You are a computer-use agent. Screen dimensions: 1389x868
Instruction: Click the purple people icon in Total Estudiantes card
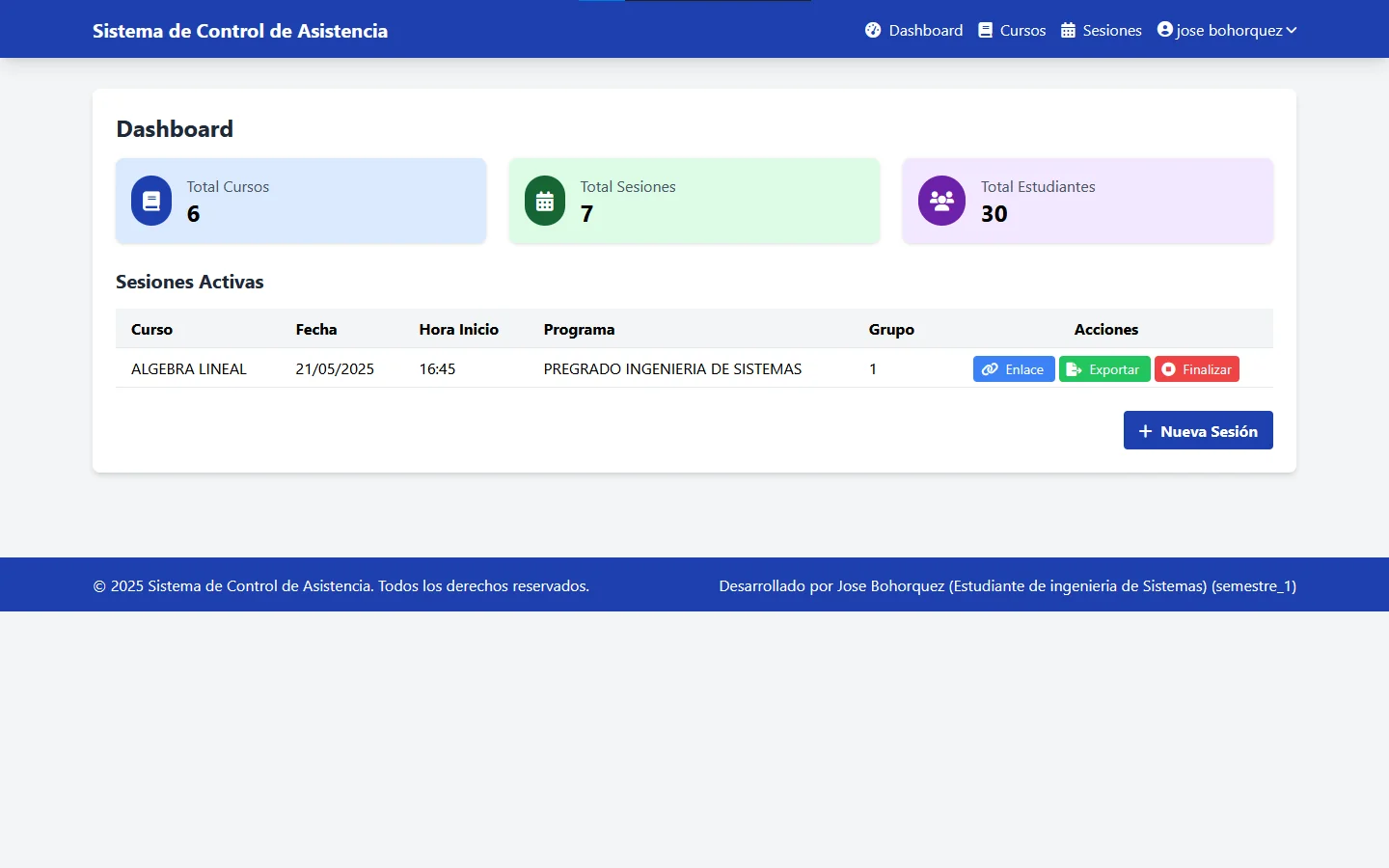point(941,201)
